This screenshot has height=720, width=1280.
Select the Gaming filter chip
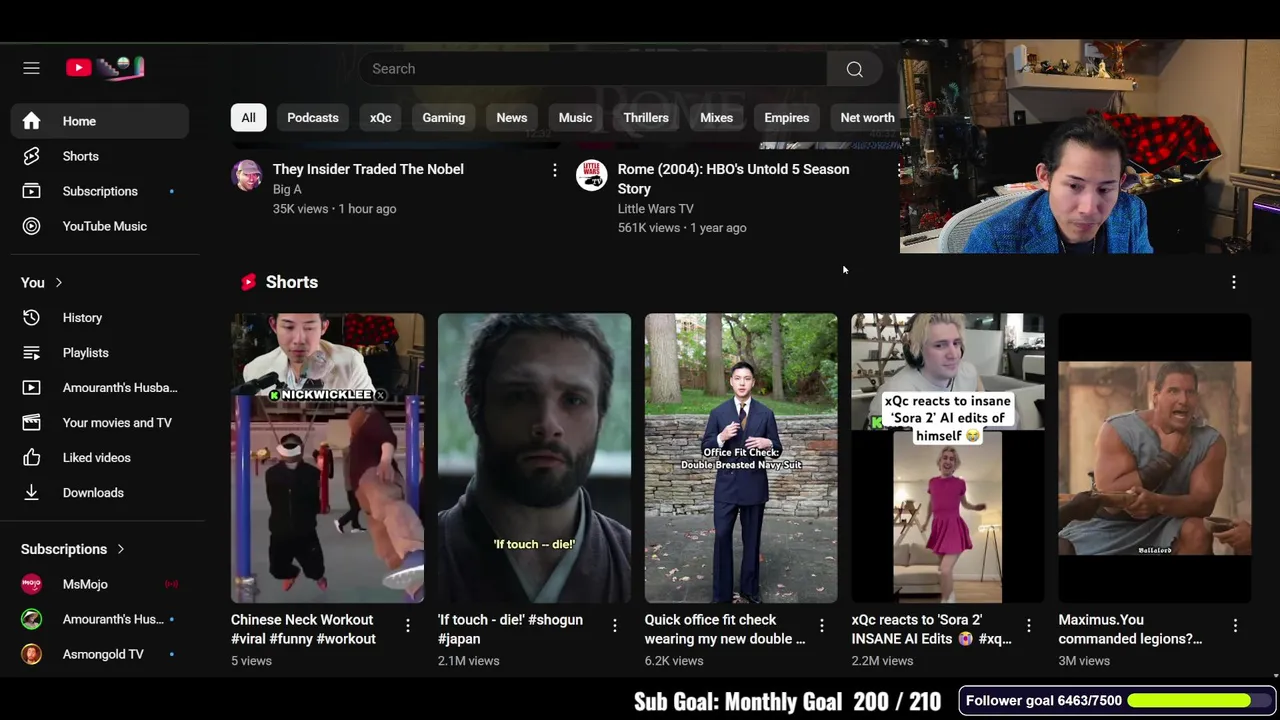click(443, 118)
